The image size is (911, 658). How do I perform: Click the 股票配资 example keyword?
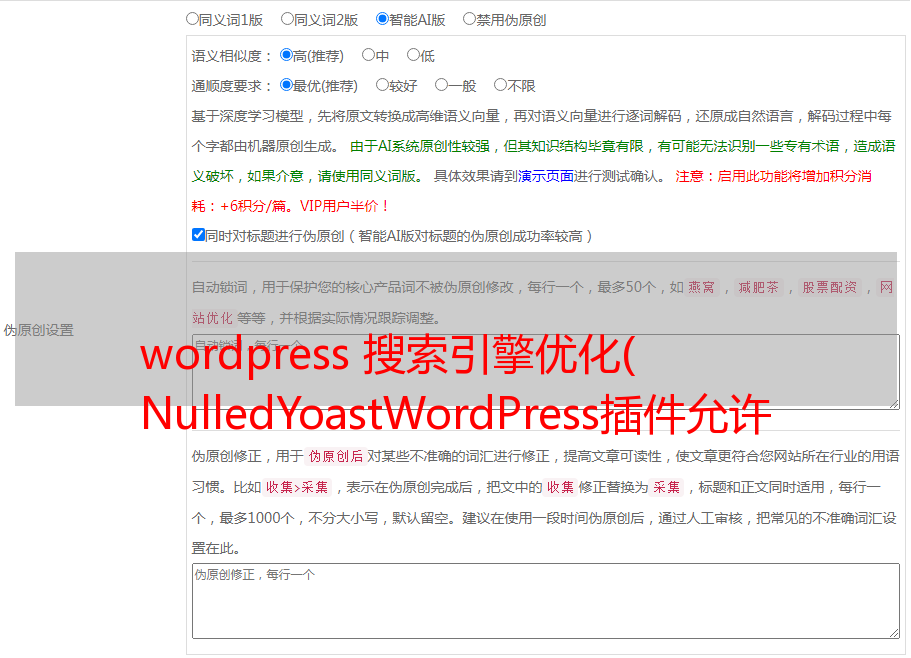pos(829,287)
